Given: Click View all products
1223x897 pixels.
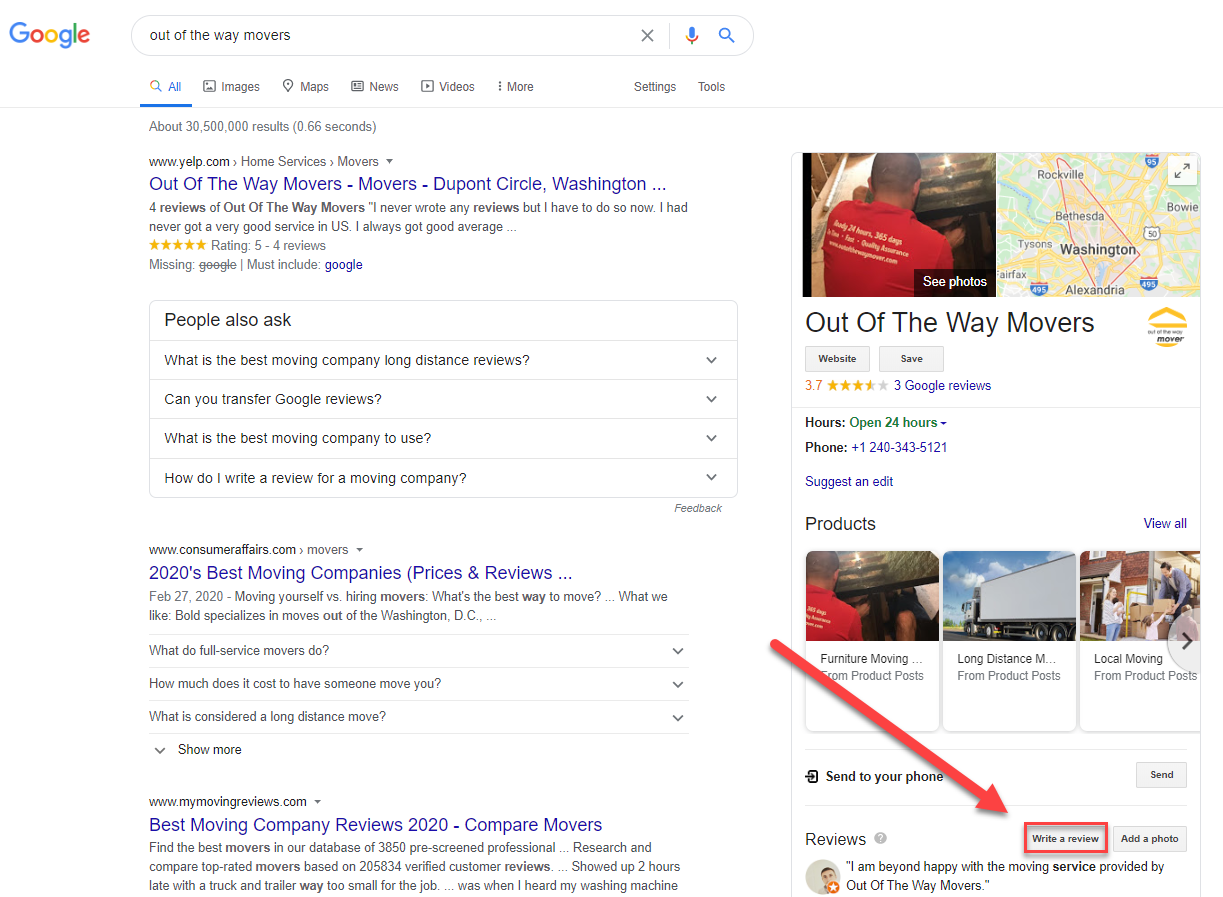Looking at the screenshot, I should click(1165, 523).
